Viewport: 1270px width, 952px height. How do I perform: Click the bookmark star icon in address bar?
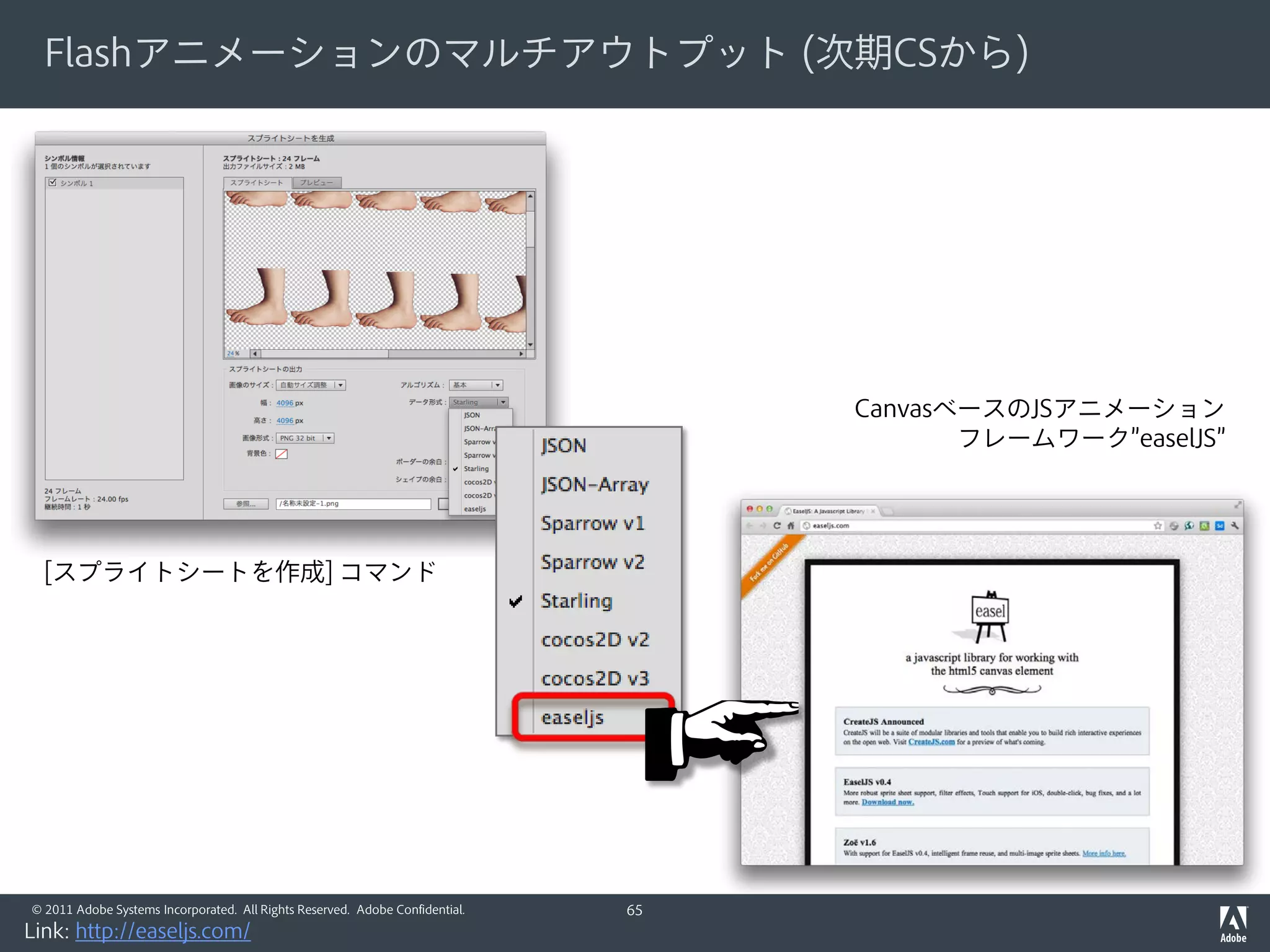click(x=1158, y=526)
